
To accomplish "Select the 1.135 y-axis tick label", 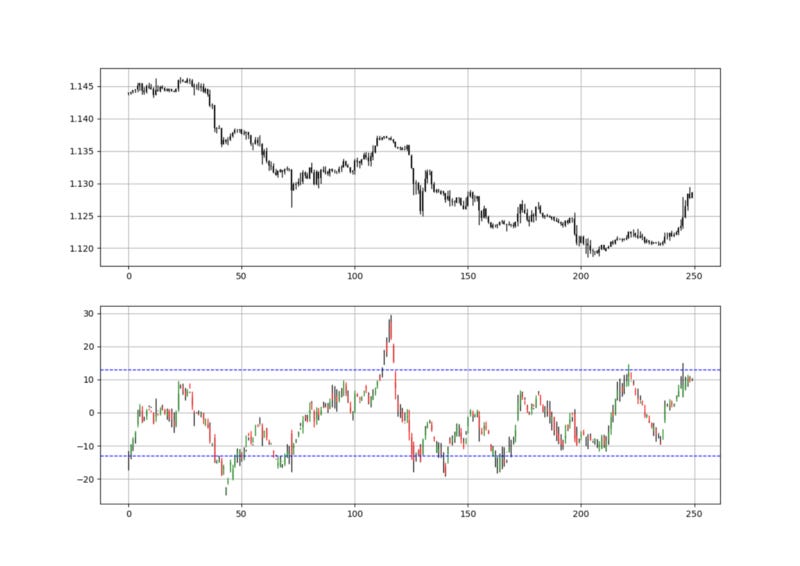I will (x=82, y=152).
